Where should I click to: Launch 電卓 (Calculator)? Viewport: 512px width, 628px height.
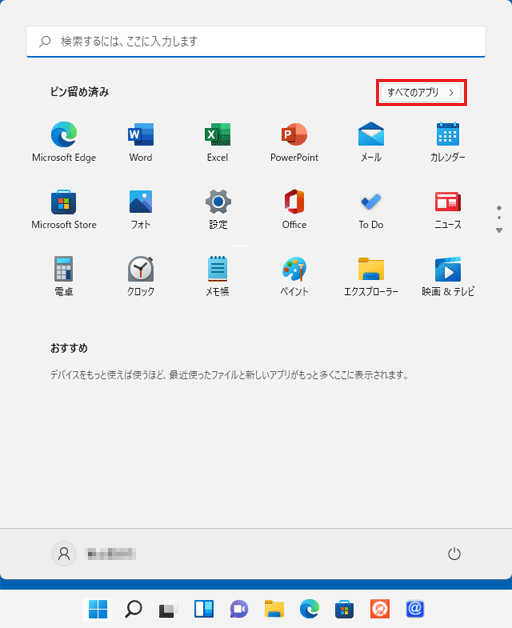click(x=64, y=276)
